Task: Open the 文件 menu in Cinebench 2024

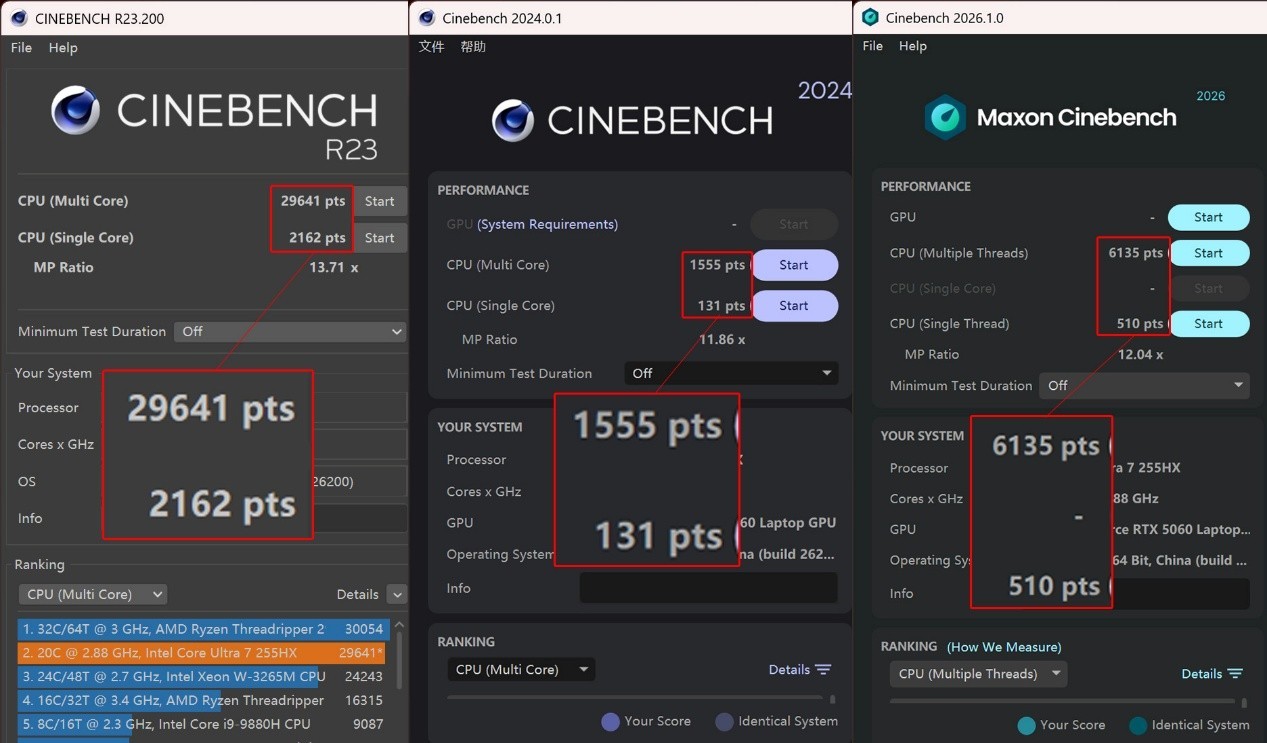Action: [432, 47]
